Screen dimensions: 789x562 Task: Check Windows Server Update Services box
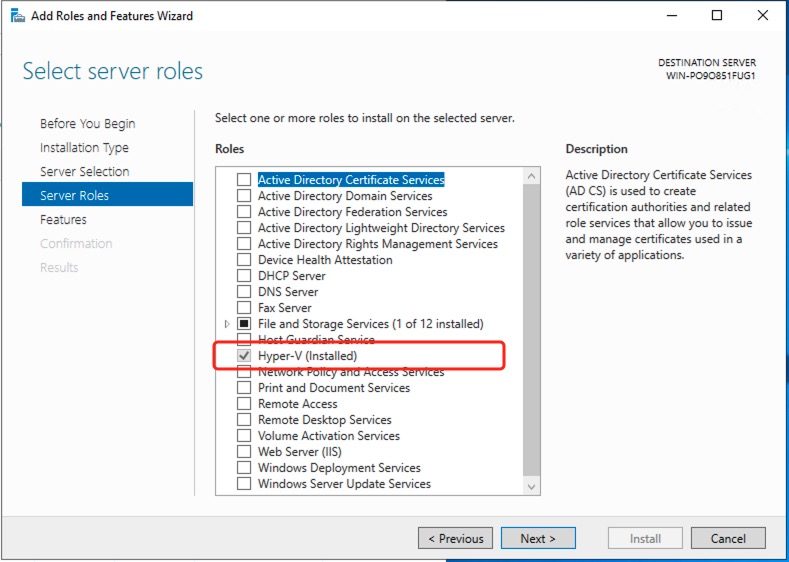coord(244,484)
